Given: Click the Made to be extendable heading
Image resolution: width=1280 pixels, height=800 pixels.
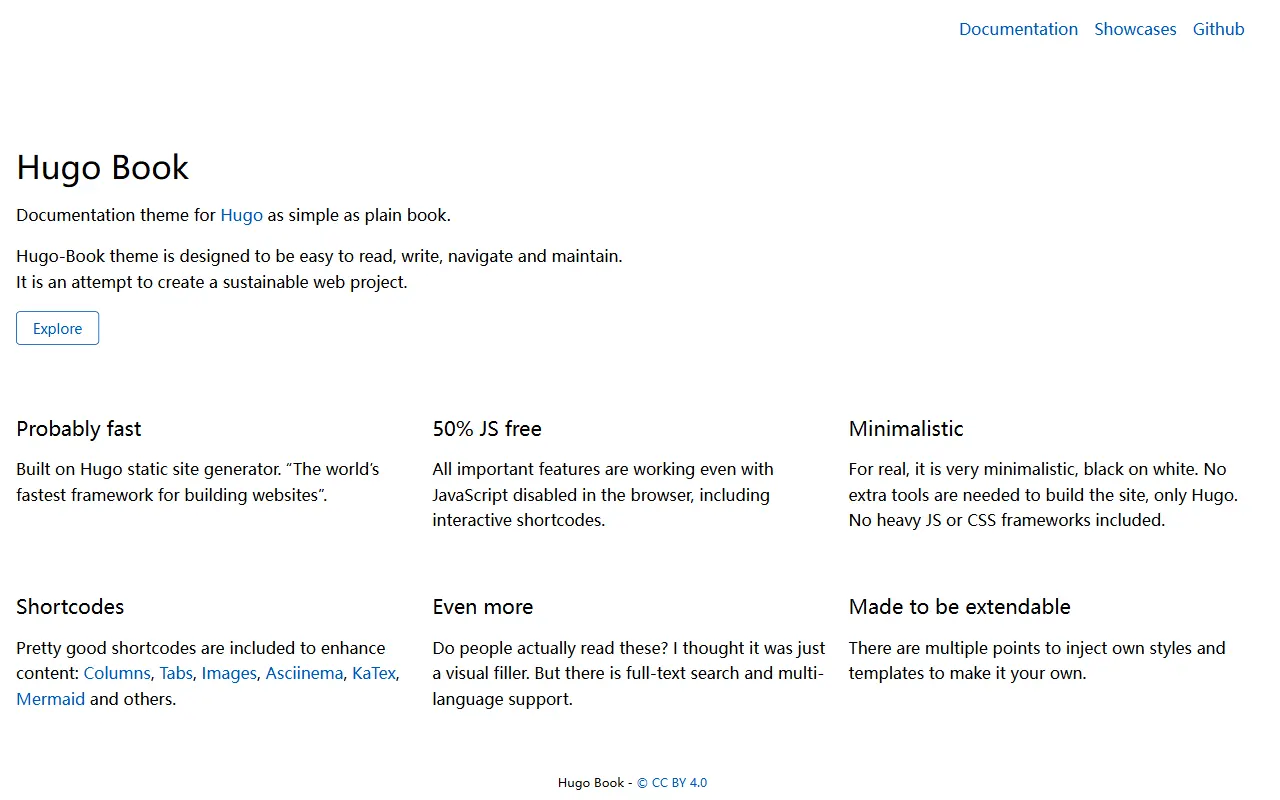Looking at the screenshot, I should (x=960, y=607).
